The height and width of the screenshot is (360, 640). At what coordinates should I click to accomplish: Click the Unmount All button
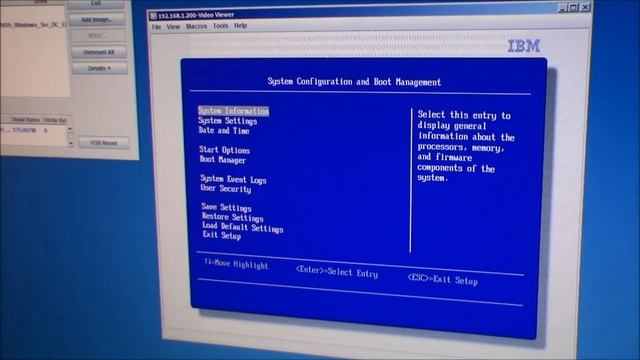pos(99,52)
